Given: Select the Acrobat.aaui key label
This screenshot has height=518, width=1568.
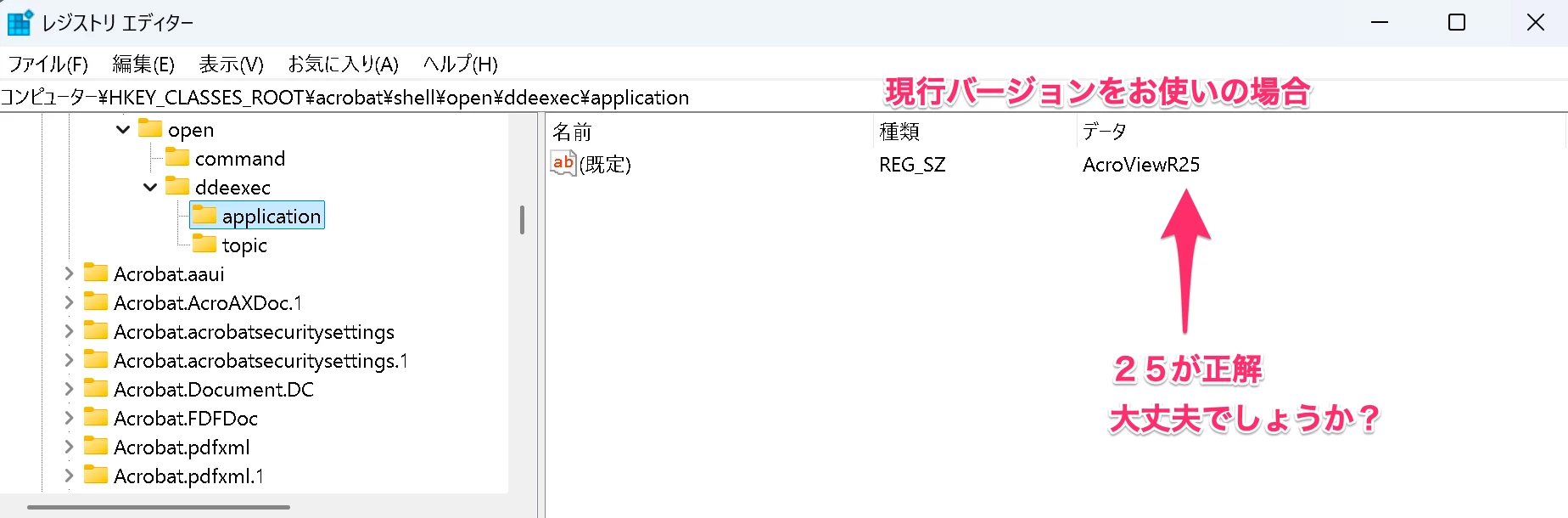Looking at the screenshot, I should point(169,274).
